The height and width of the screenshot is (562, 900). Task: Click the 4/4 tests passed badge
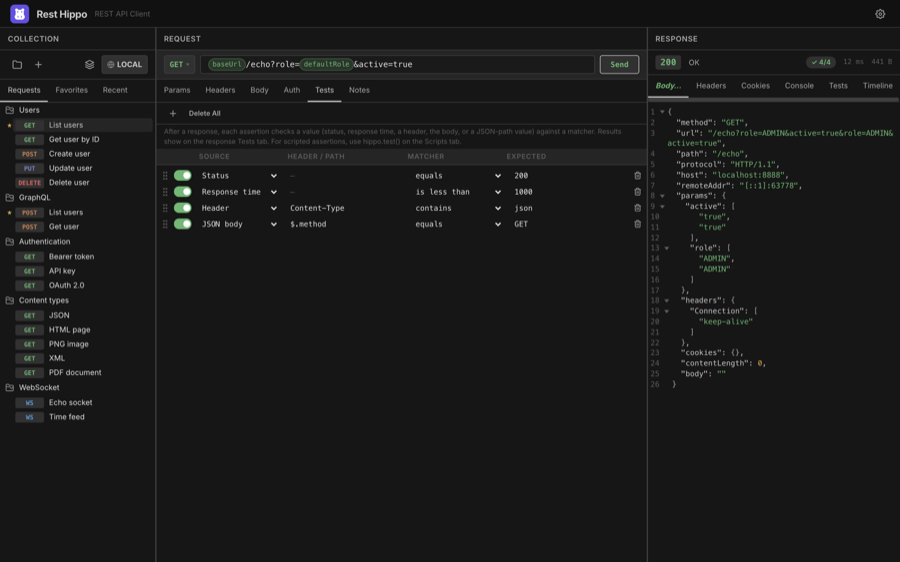pos(821,62)
